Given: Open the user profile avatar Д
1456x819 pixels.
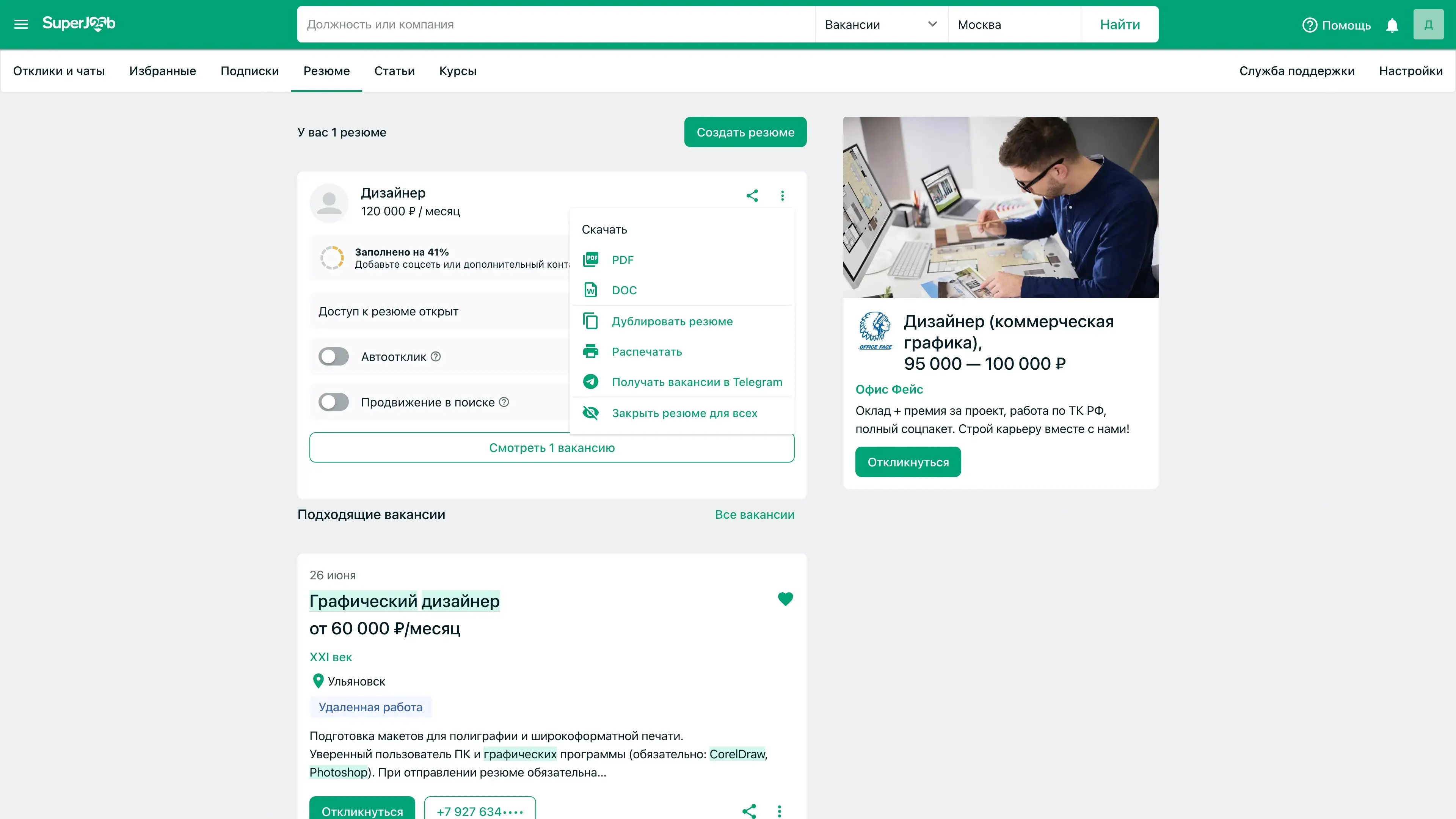Looking at the screenshot, I should click(1428, 24).
